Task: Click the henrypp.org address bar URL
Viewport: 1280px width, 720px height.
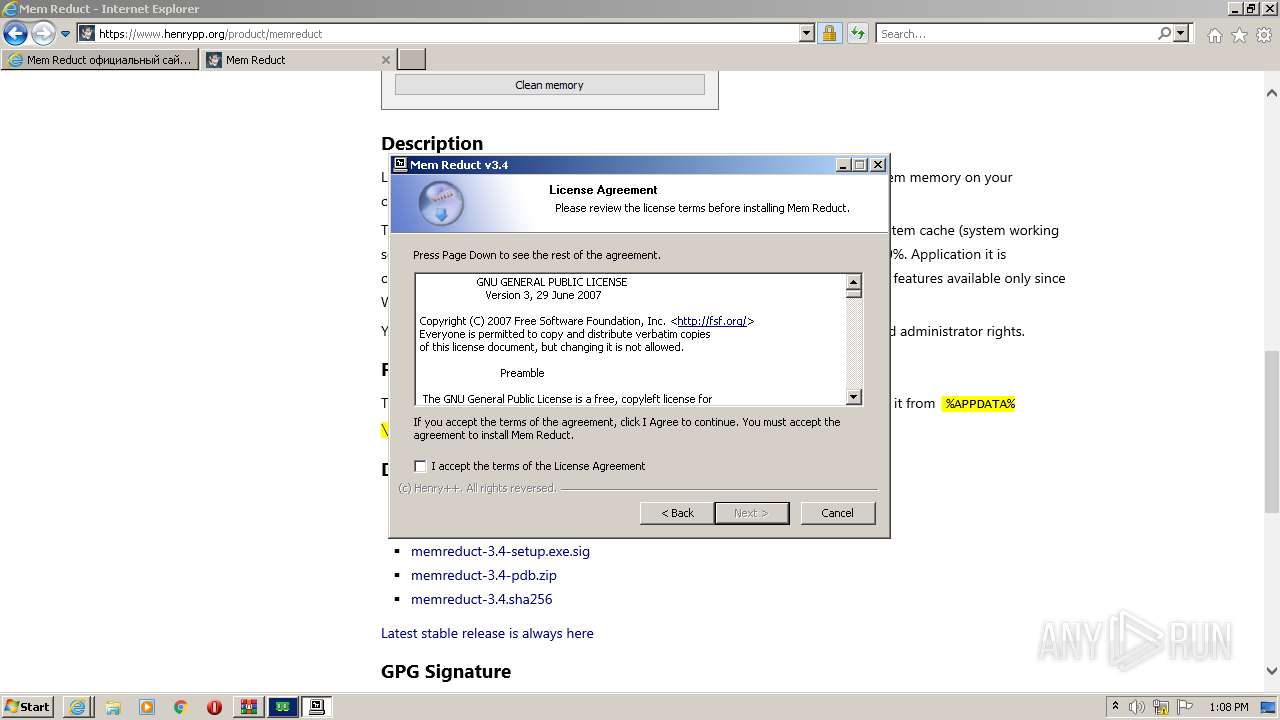Action: click(x=210, y=34)
